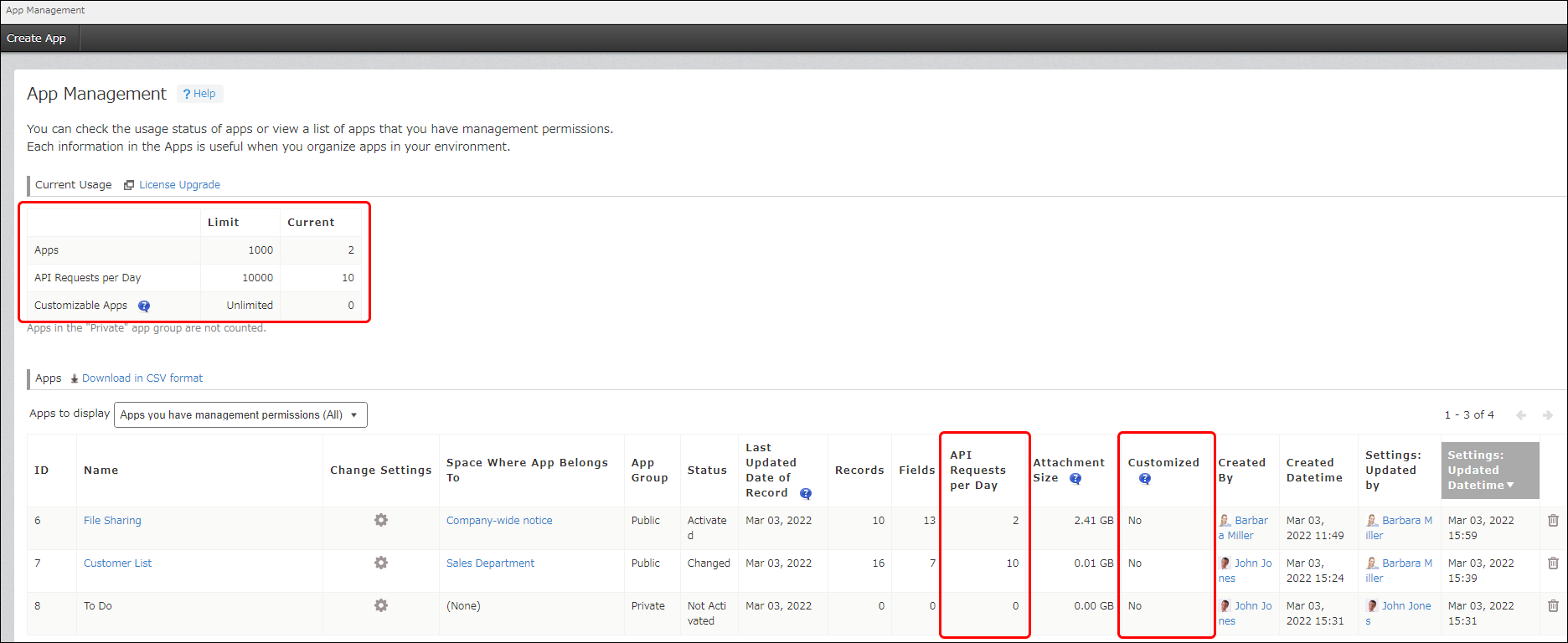Show help tooltip for Customizable Apps
Viewport: 1568px width, 643px height.
pos(144,306)
